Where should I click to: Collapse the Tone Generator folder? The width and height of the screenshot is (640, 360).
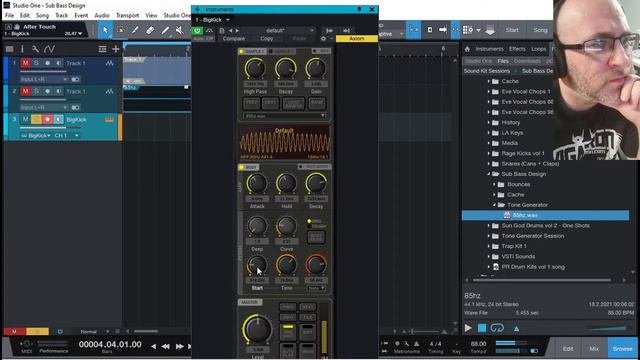[494, 205]
